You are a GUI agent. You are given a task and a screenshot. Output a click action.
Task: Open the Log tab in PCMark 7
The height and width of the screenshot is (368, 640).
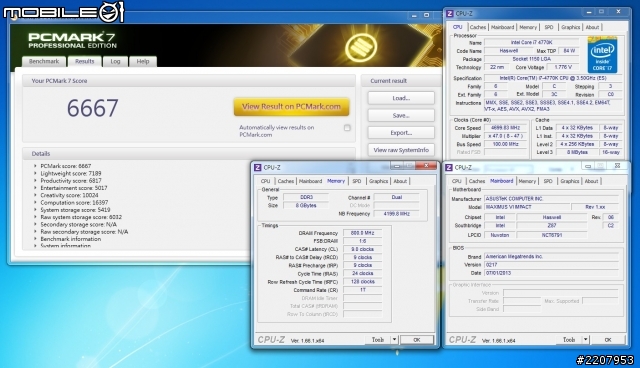point(116,61)
